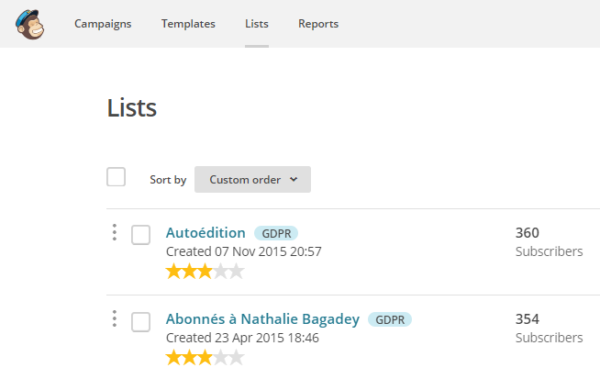Click the 354 Subscribers count
Image resolution: width=600 pixels, height=379 pixels.
pos(549,328)
